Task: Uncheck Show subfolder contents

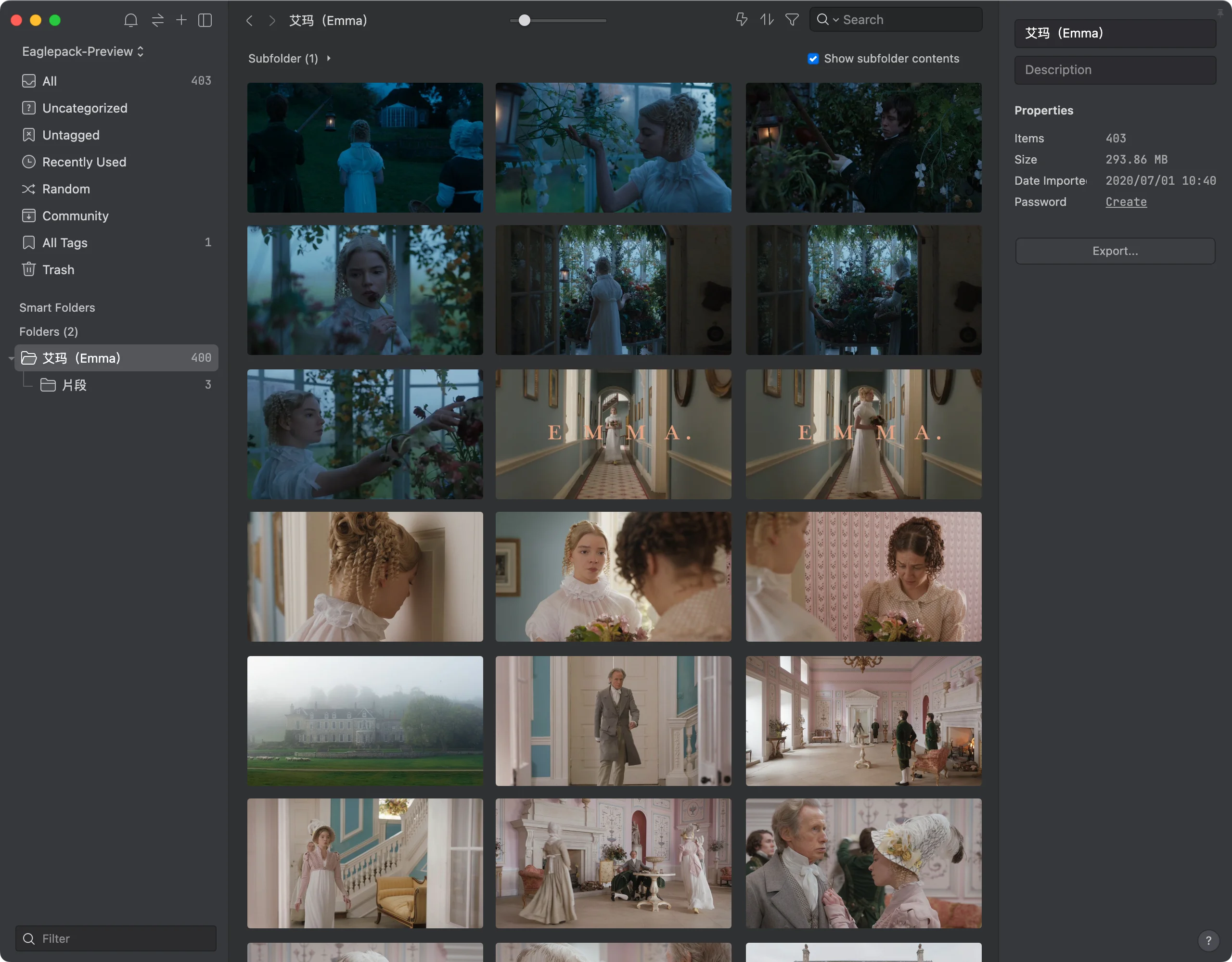Action: 813,59
